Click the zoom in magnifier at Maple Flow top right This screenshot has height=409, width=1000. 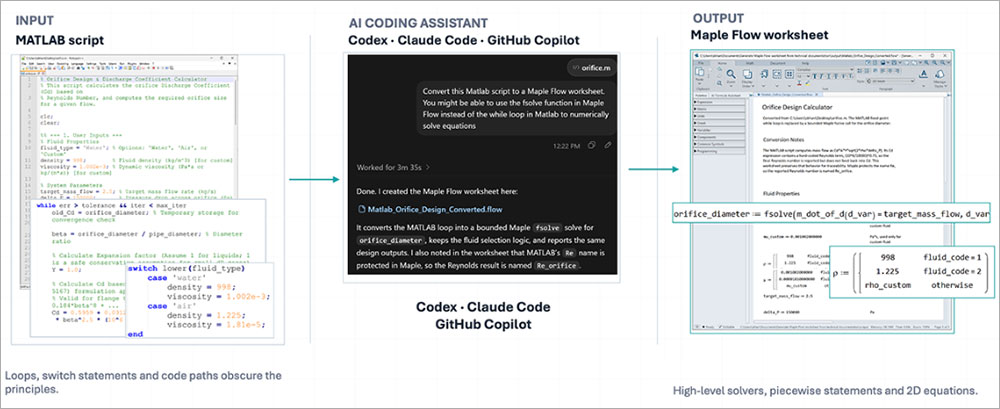coord(926,63)
